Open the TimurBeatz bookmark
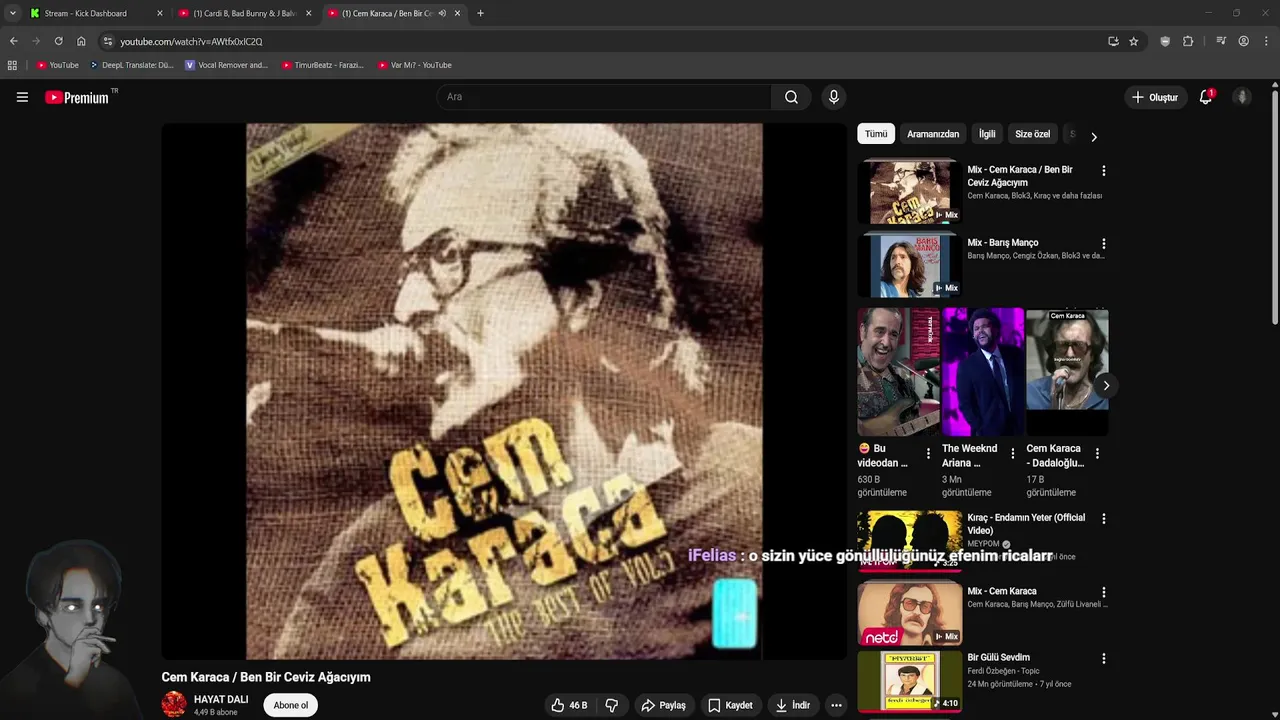 323,65
